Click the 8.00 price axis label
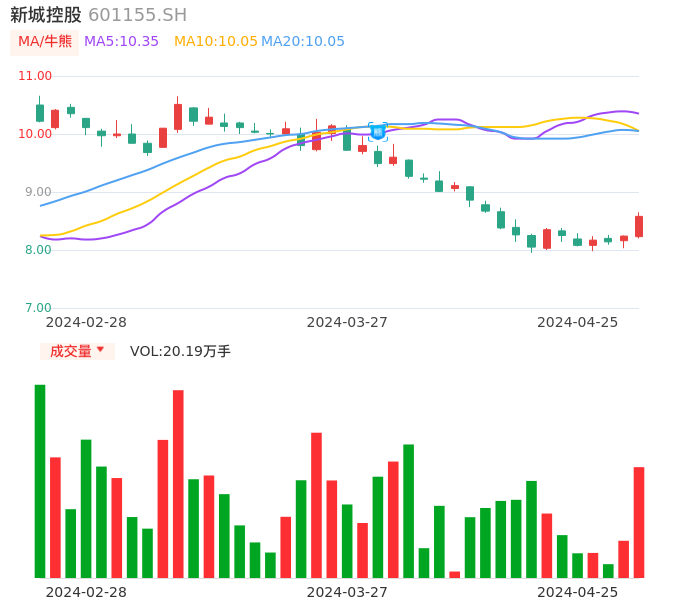 [x=38, y=250]
